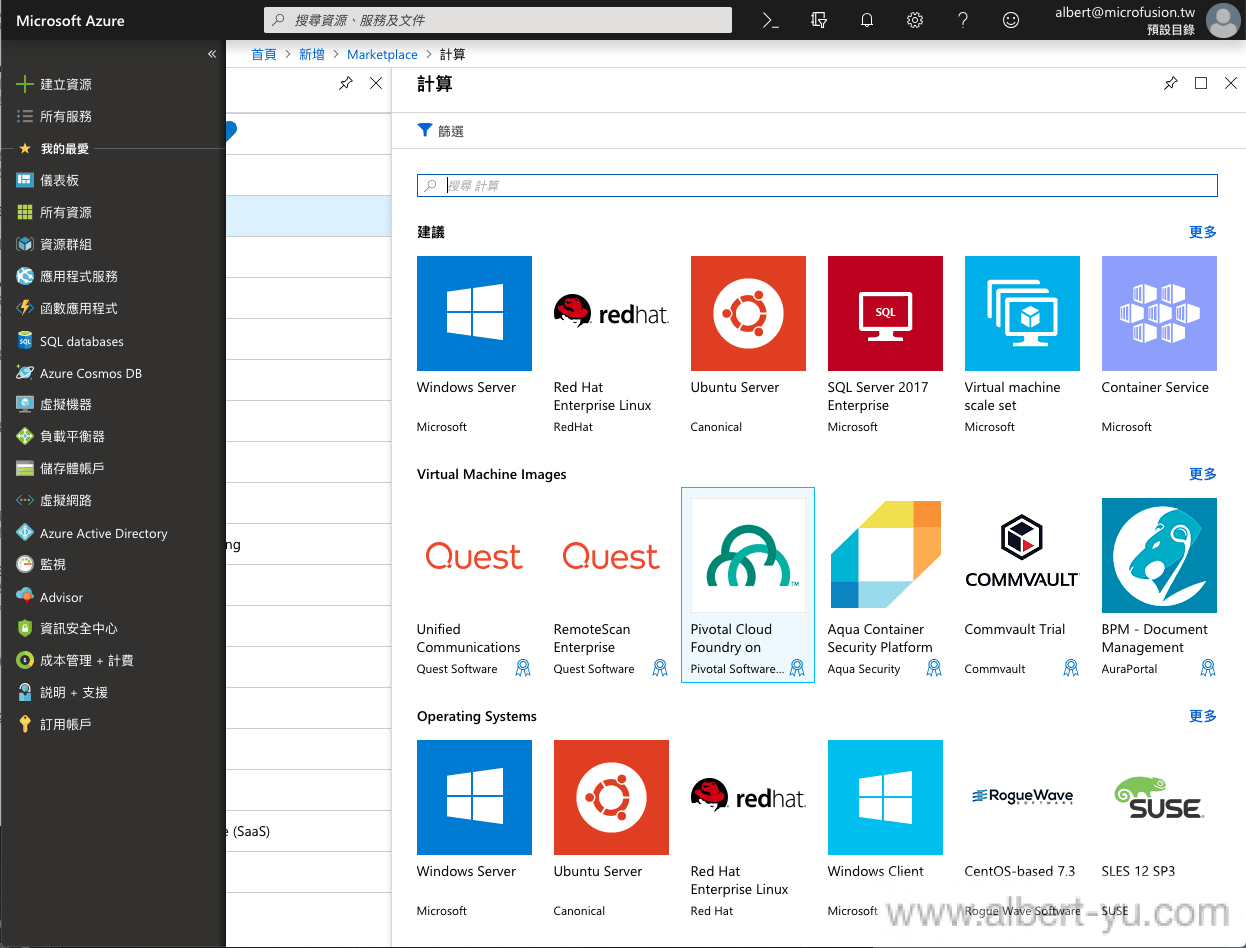Go to 新增 in the breadcrumb
The width and height of the screenshot is (1246, 948).
click(x=312, y=55)
